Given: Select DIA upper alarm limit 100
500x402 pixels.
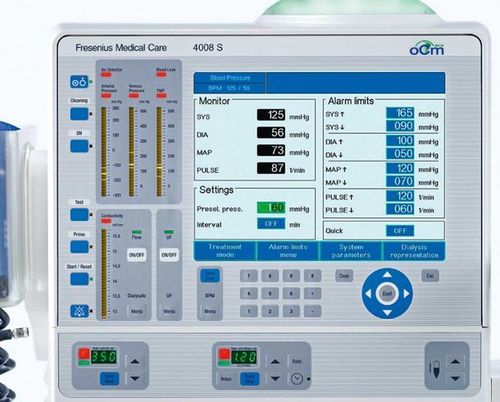Looking at the screenshot, I should [400, 141].
